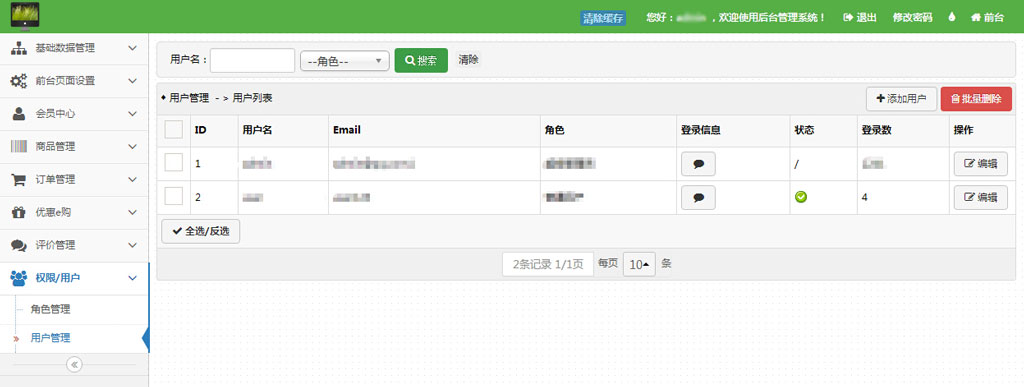1024x387 pixels.
Task: Click the speech bubbles icon for 评价管理
Action: (x=18, y=245)
